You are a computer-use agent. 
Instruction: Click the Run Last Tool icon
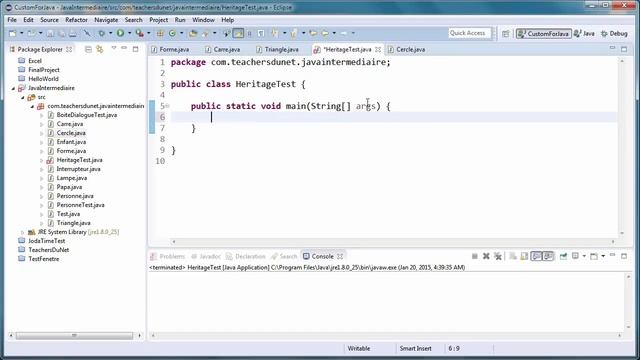(140, 33)
